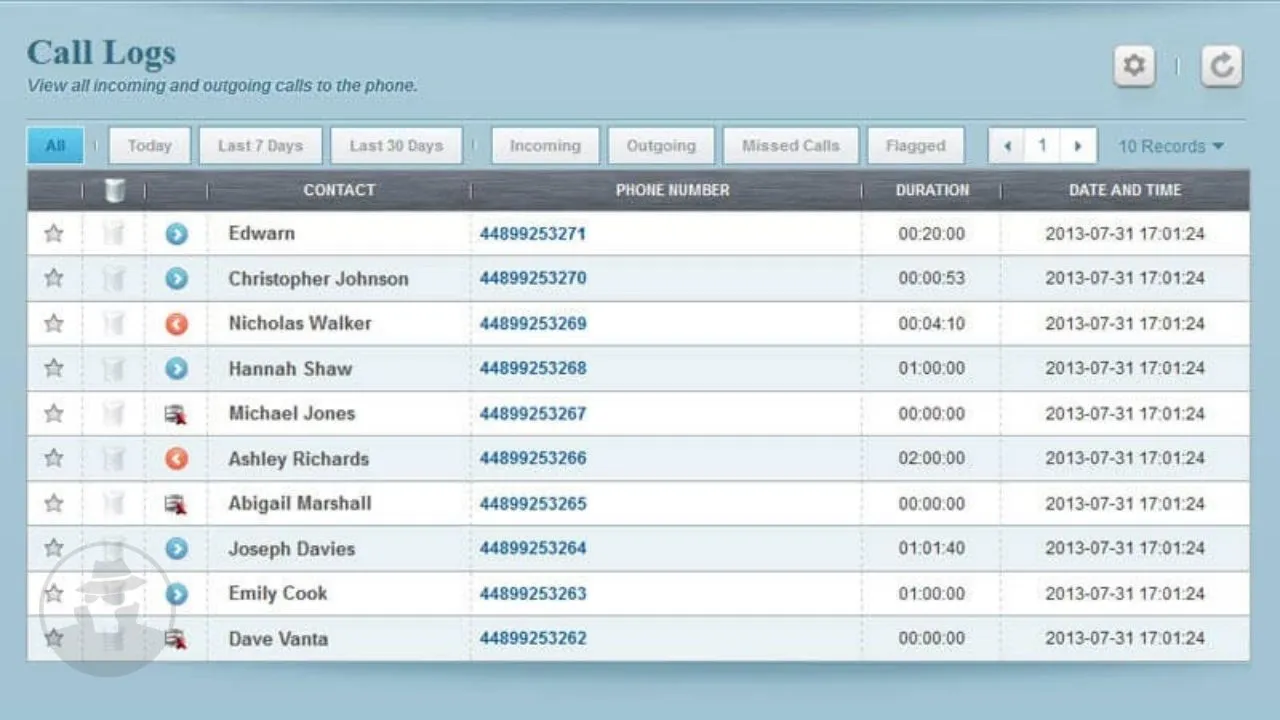Delete the Edwarn call log entry

click(114, 234)
